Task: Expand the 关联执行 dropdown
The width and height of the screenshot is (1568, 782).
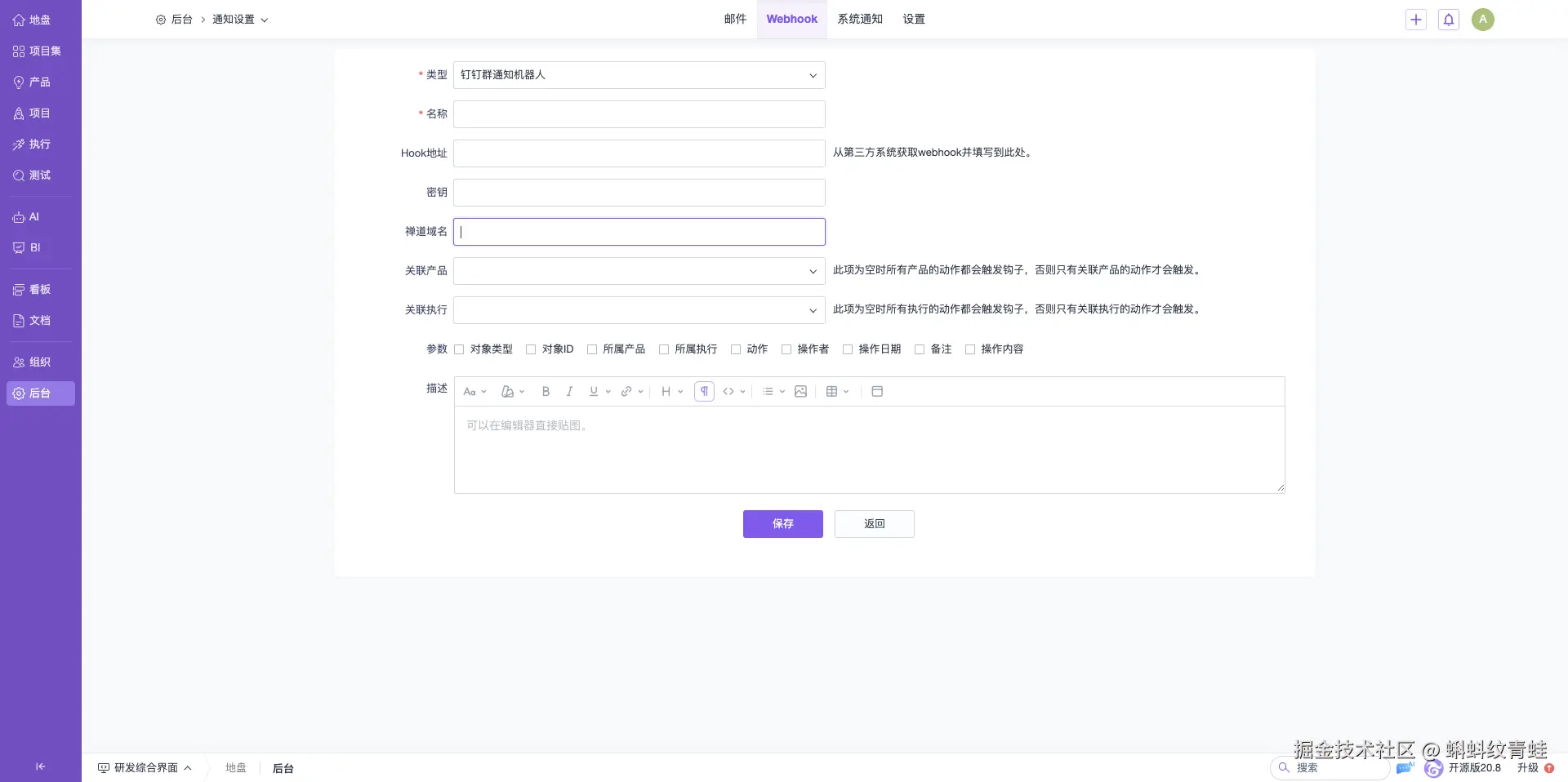Action: coord(639,310)
